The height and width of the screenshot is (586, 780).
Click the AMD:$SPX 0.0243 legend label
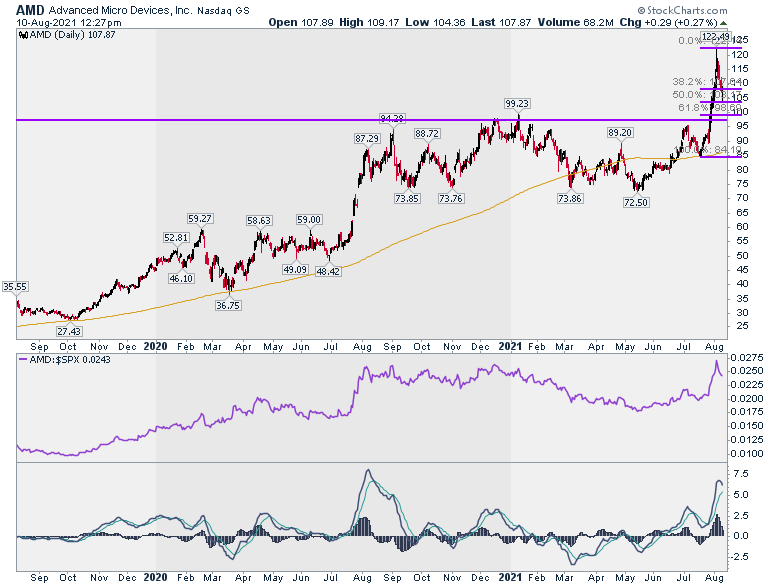[x=70, y=360]
